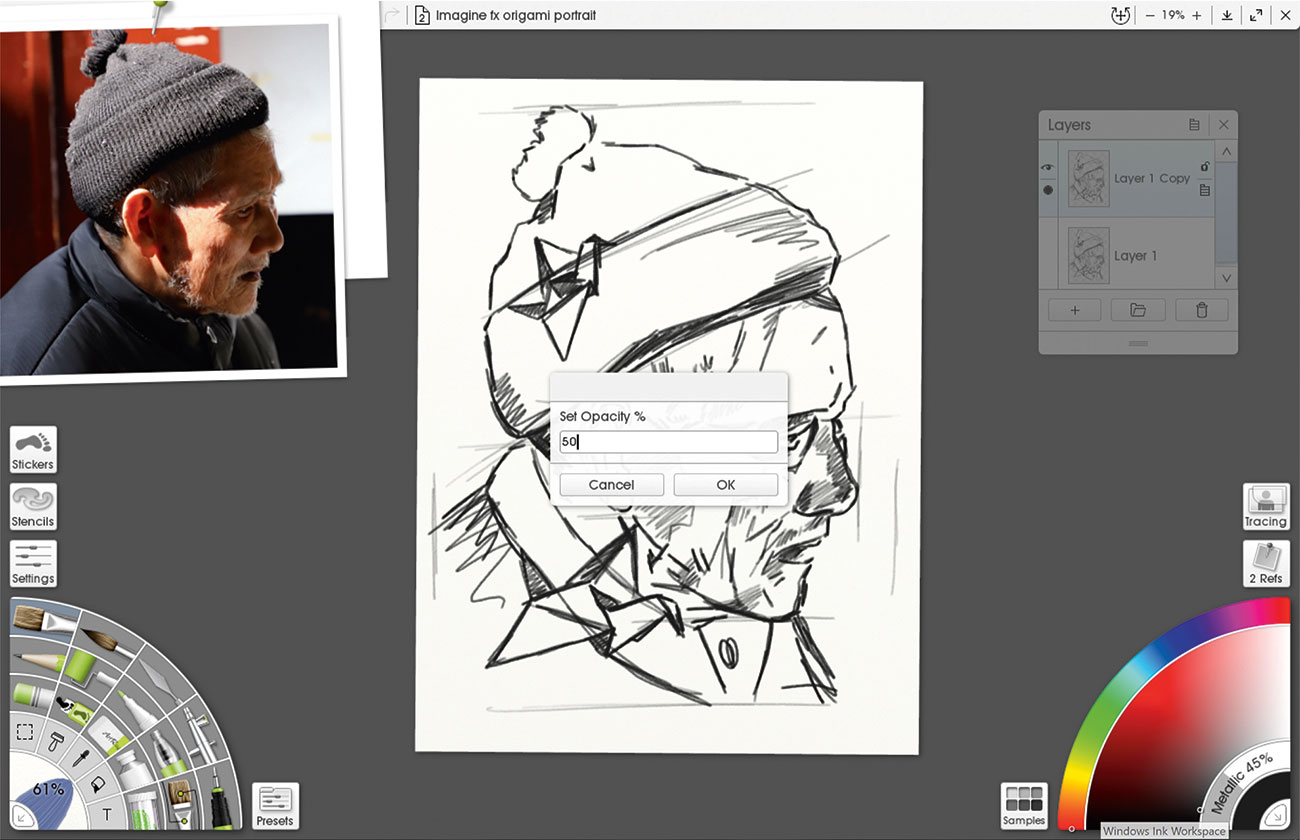Select the Custom Brush tool
This screenshot has height=840, width=1300.
coord(181,804)
